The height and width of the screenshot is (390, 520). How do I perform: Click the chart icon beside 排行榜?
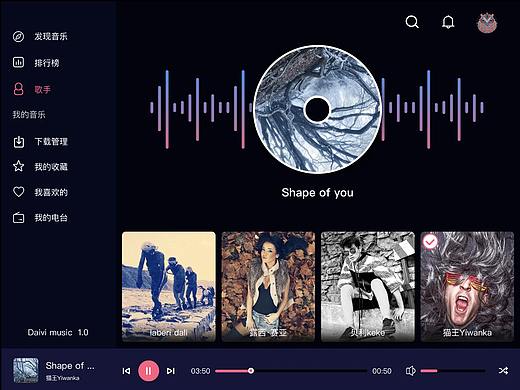(x=18, y=62)
